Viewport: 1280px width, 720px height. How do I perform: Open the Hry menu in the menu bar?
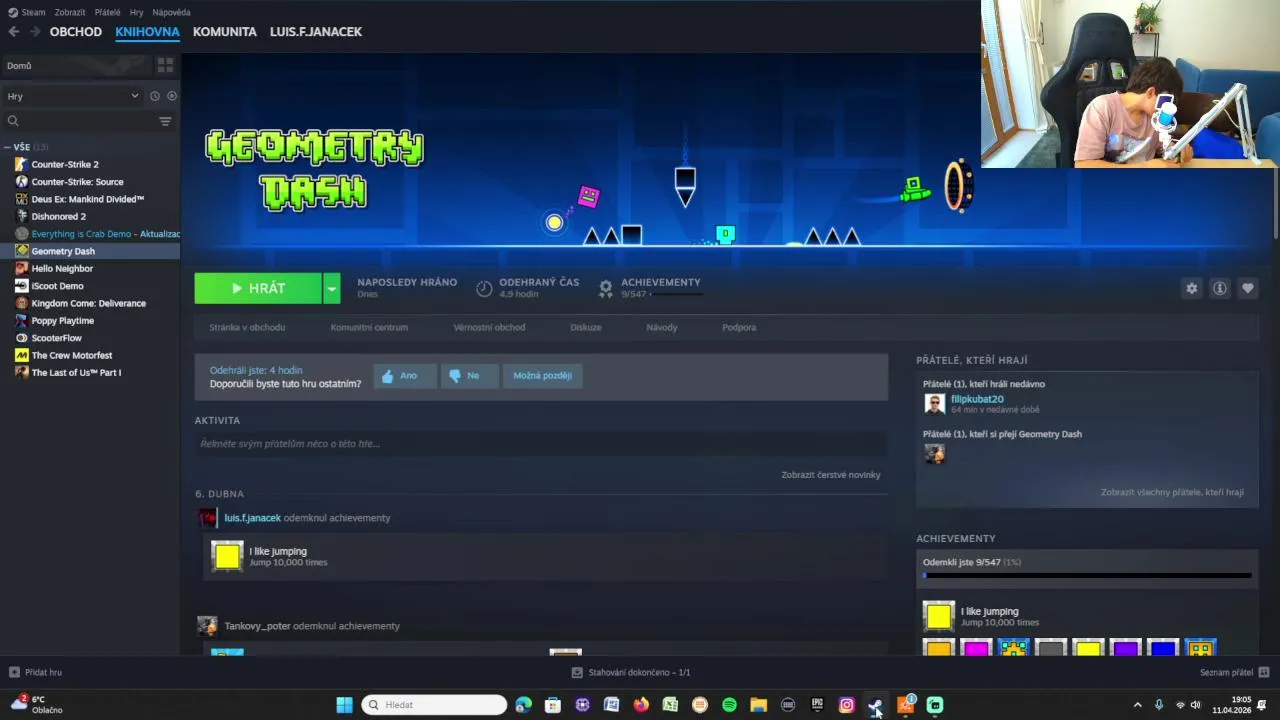click(x=137, y=12)
